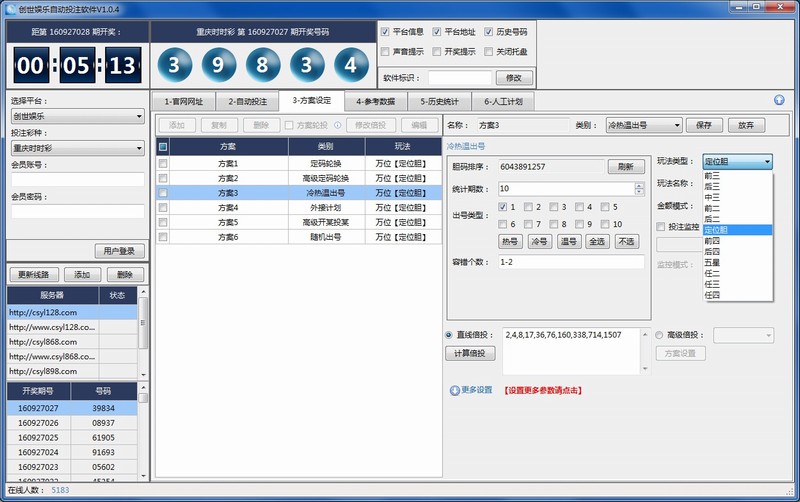Click the 更多设置 download arrow icon
The image size is (800, 502).
click(x=455, y=390)
